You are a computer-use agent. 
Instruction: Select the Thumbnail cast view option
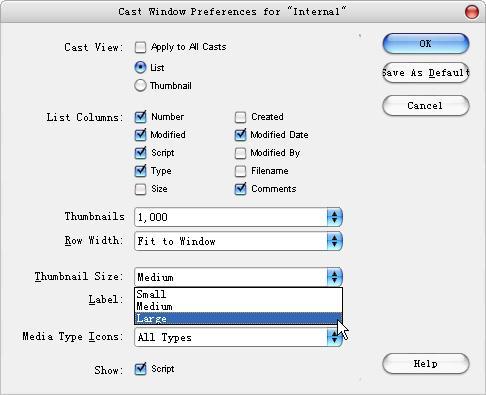(140, 86)
